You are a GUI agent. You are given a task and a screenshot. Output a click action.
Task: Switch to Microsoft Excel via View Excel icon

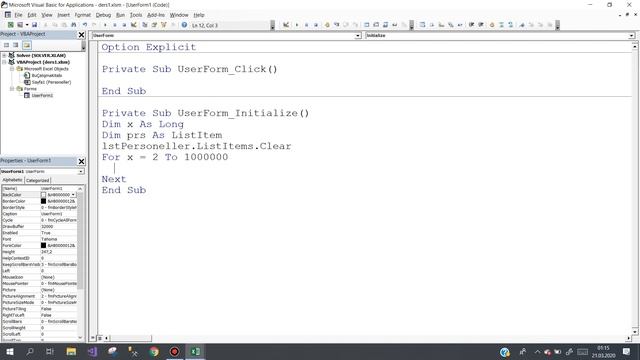coord(11,25)
